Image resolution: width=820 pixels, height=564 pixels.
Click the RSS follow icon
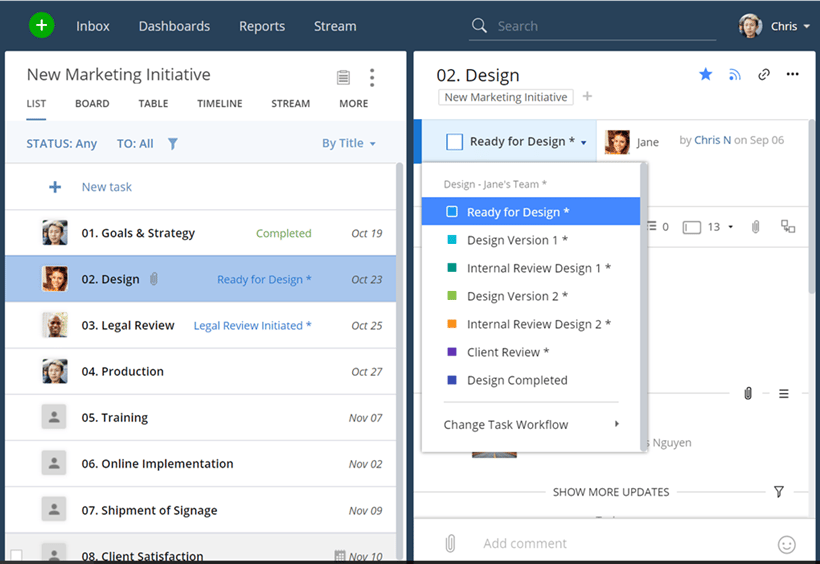tap(735, 74)
